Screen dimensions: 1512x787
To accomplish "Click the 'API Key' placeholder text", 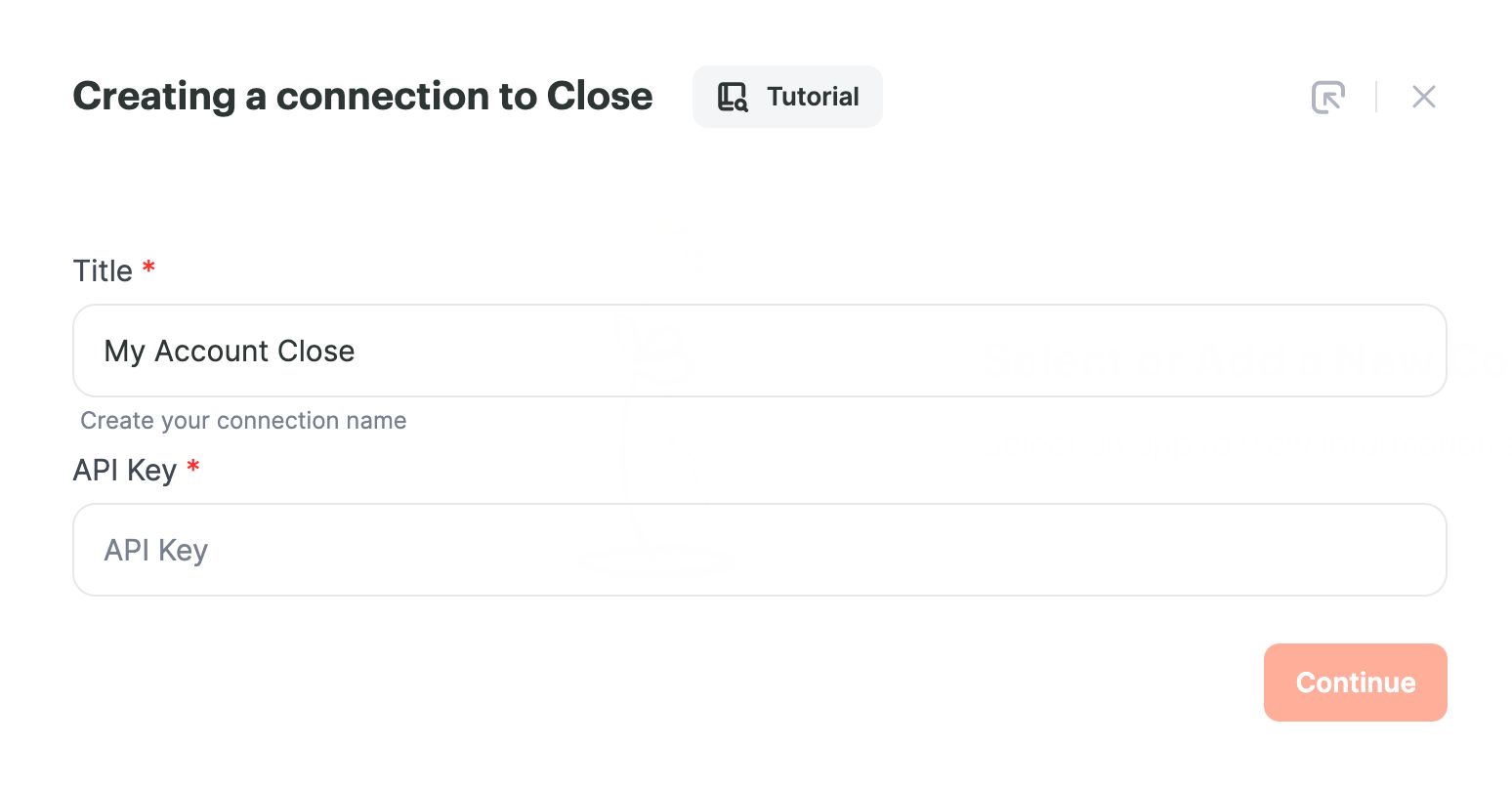I will tap(156, 551).
